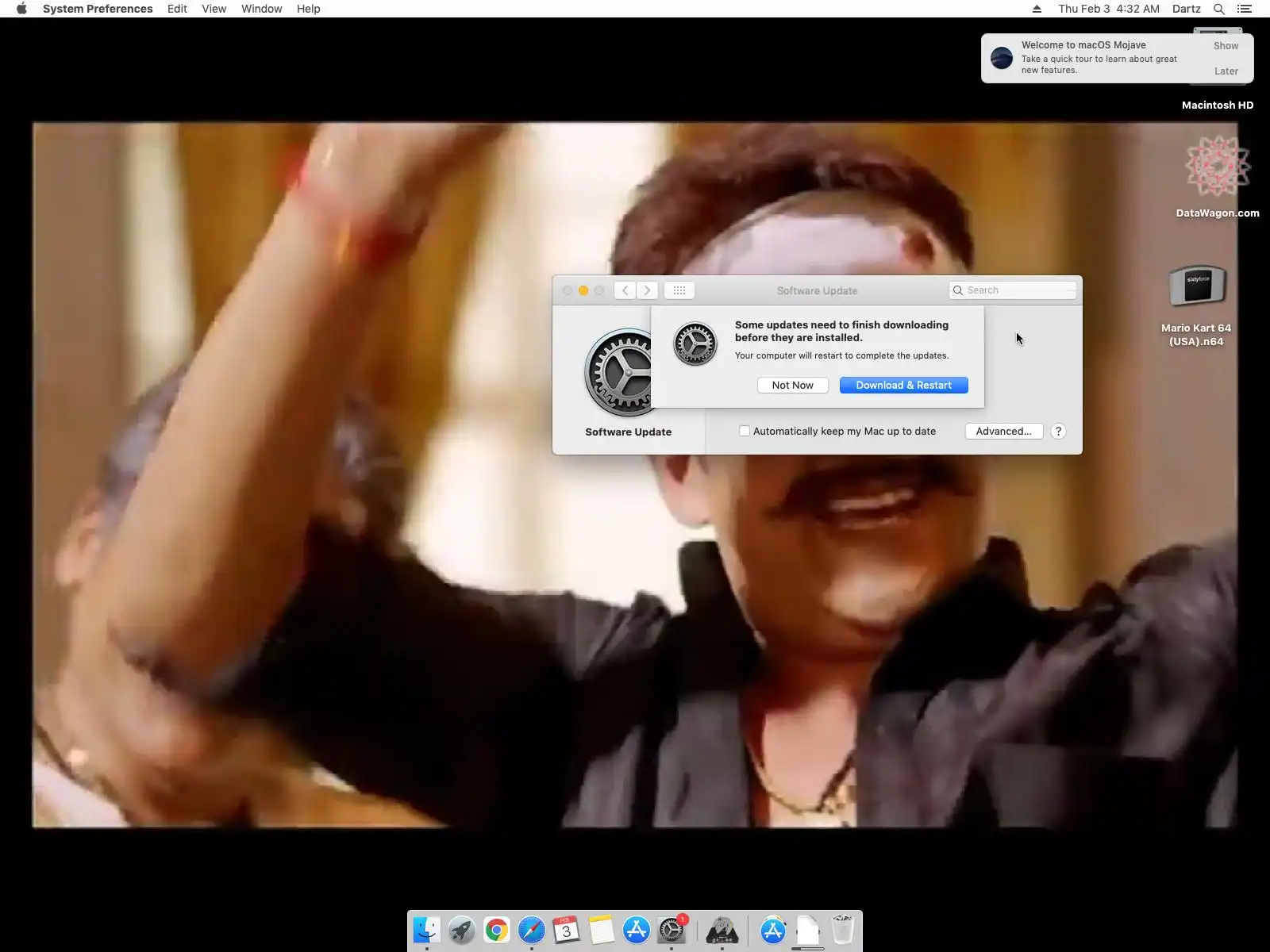Image resolution: width=1270 pixels, height=952 pixels.
Task: Open the Advanced... options
Action: [x=1004, y=431]
